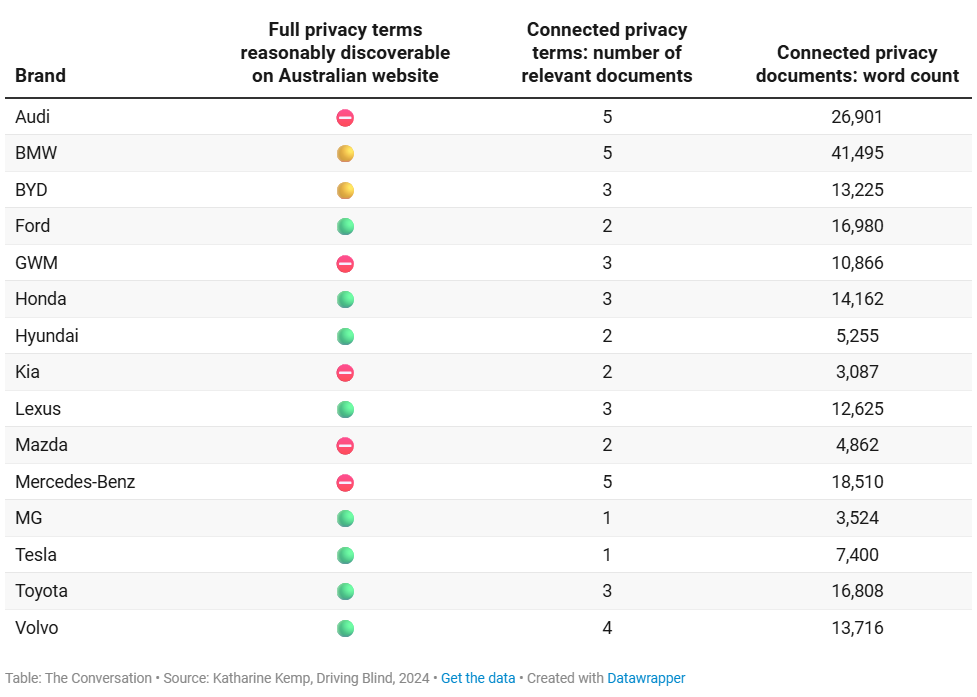Click the Lexus word count 12,625
The height and width of the screenshot is (697, 977).
[857, 409]
